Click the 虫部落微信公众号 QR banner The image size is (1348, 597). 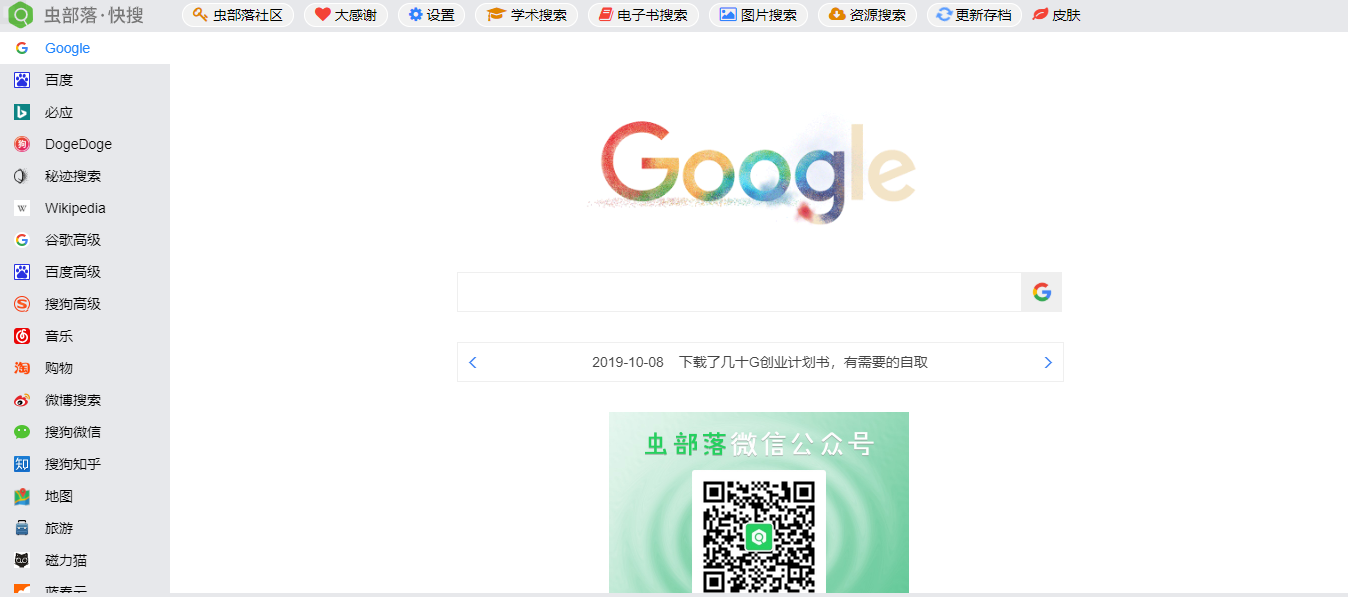(759, 503)
